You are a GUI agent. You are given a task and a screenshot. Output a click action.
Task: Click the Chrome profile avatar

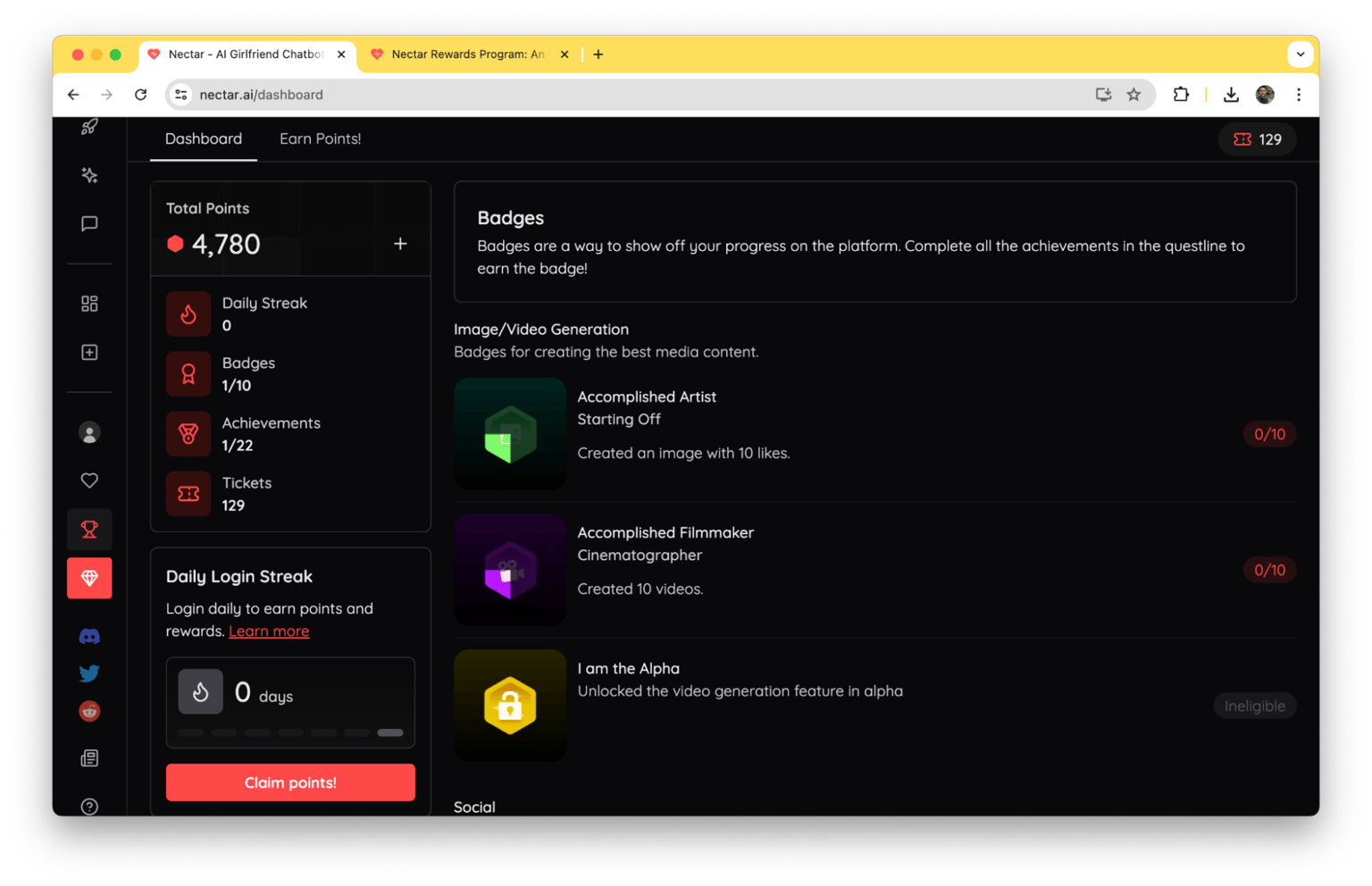pos(1265,95)
